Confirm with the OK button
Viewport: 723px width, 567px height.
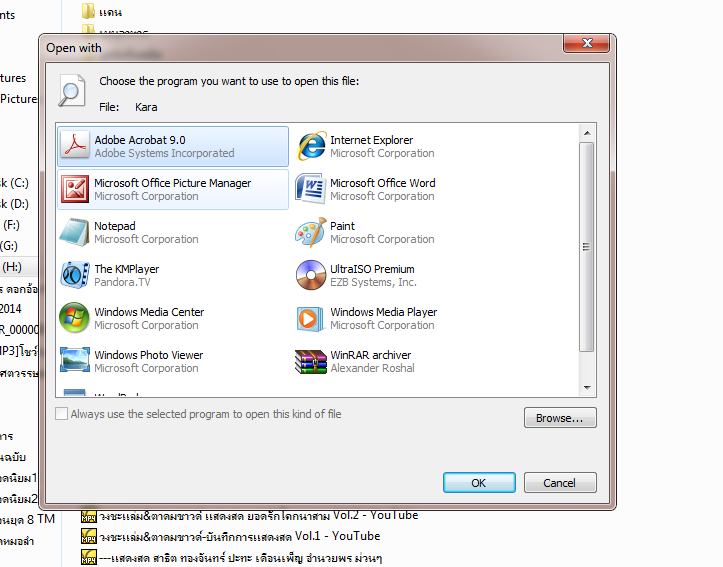point(479,483)
